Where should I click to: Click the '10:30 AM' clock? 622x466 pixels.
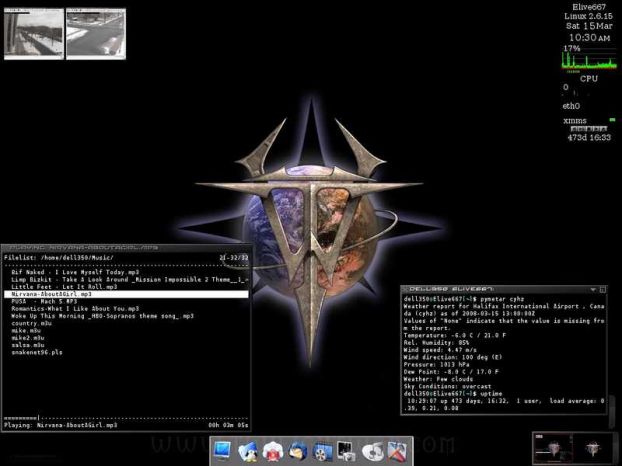[x=589, y=38]
